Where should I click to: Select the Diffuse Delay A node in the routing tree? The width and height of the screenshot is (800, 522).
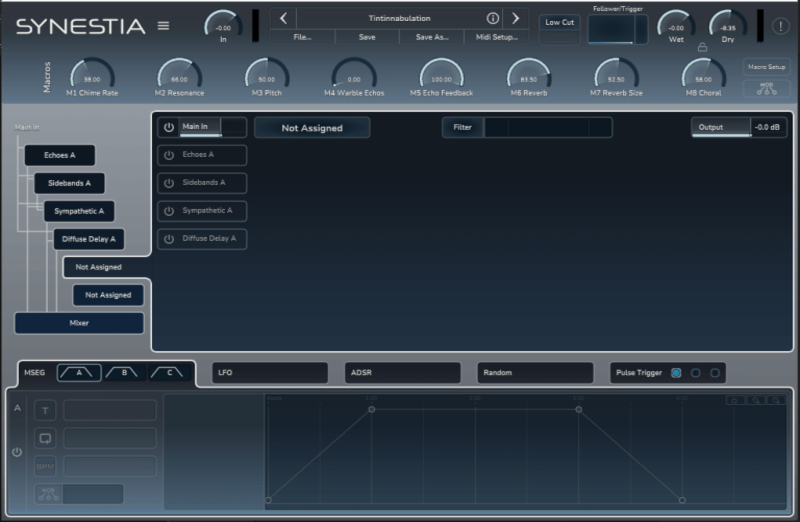(89, 239)
